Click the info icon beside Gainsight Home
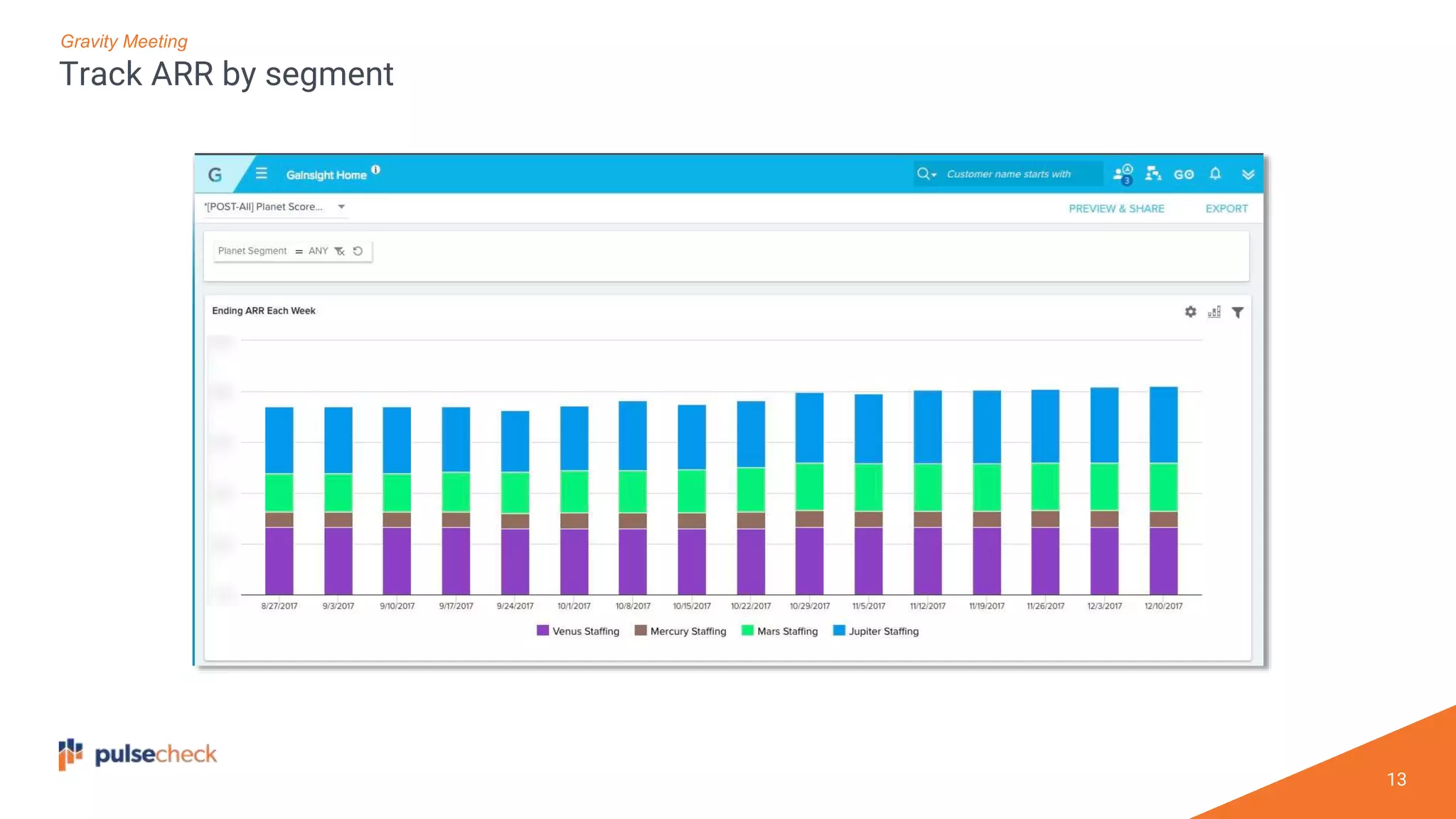1456x819 pixels. (x=376, y=170)
